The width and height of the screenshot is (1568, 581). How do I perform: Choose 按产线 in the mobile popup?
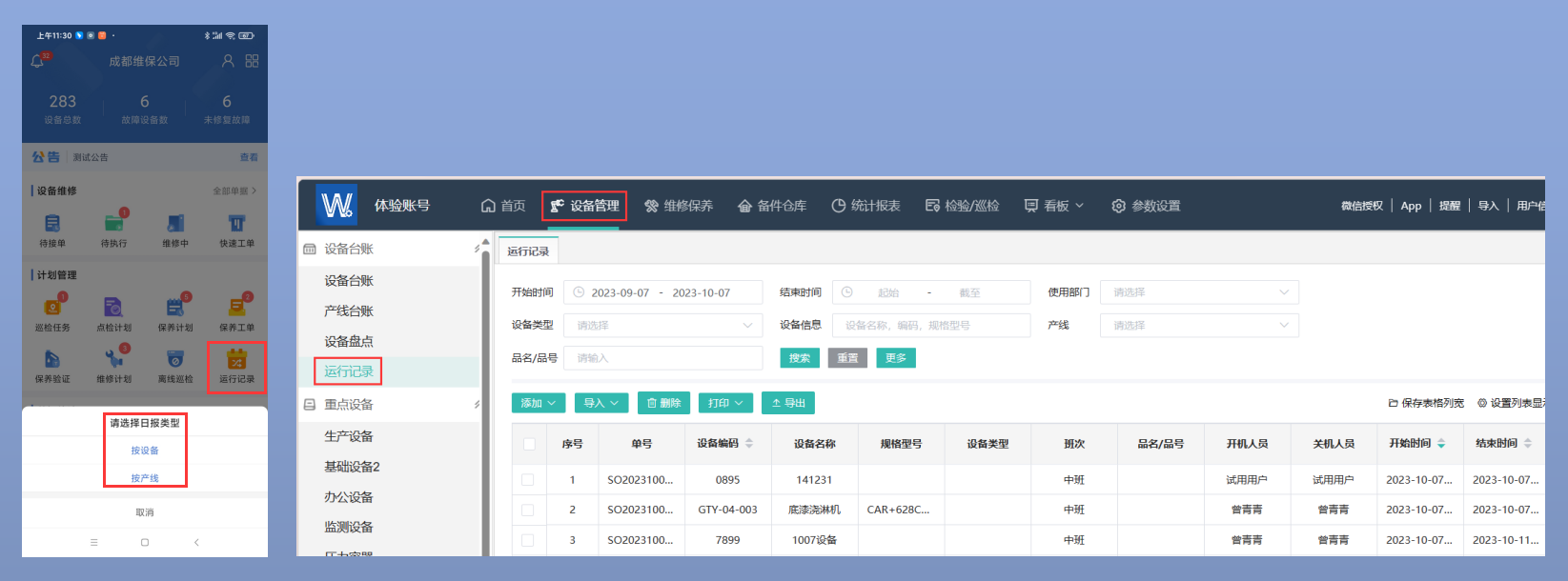pos(145,478)
